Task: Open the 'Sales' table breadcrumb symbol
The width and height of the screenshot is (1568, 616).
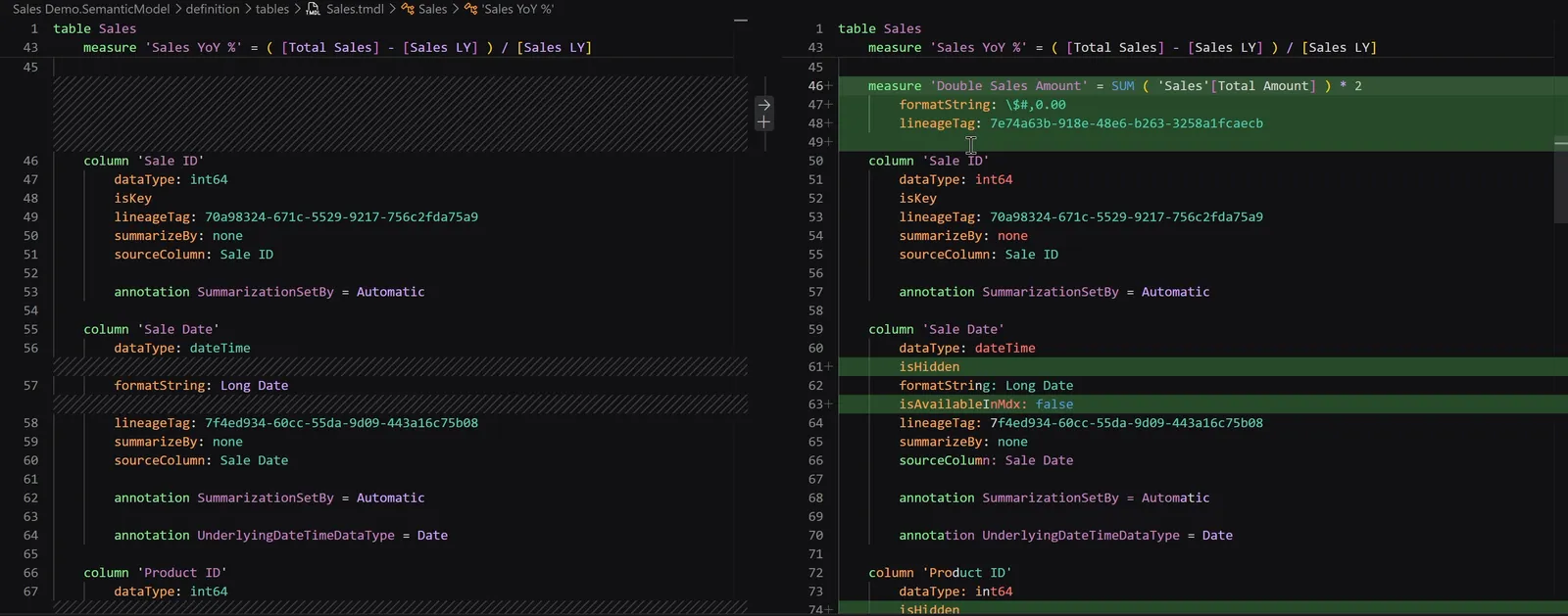Action: [432, 9]
